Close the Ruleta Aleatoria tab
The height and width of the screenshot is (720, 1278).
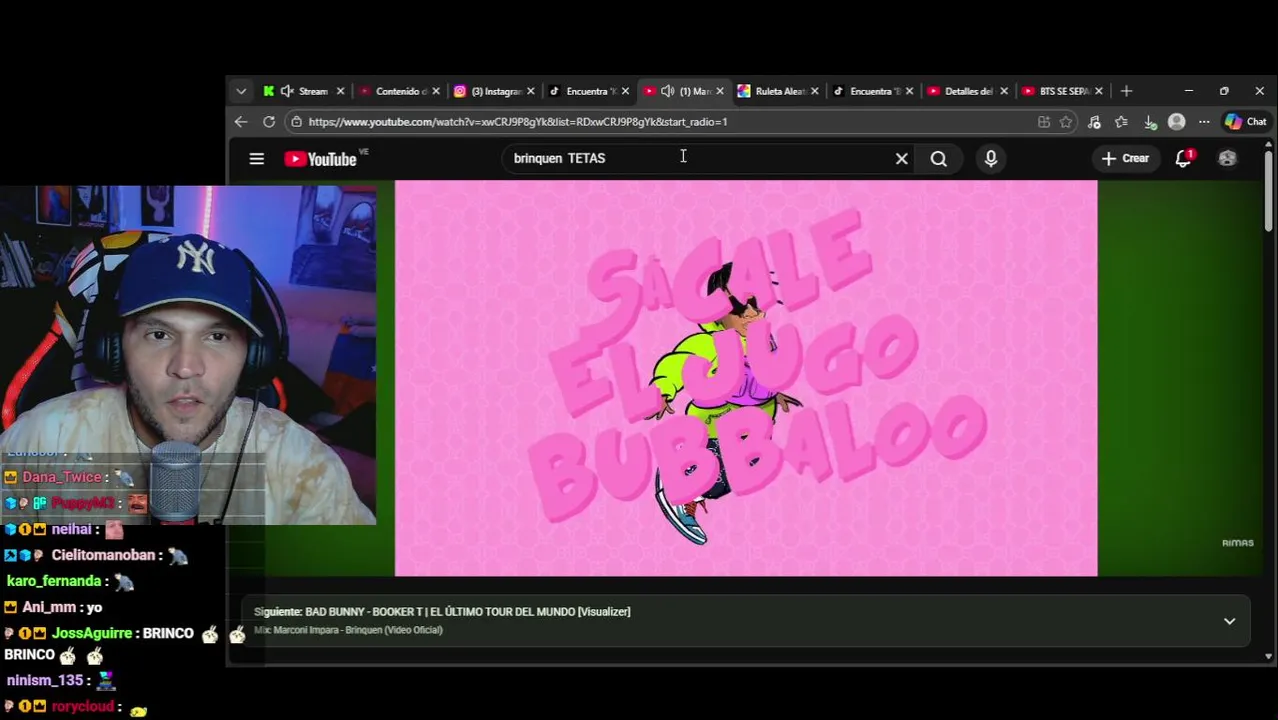(814, 91)
